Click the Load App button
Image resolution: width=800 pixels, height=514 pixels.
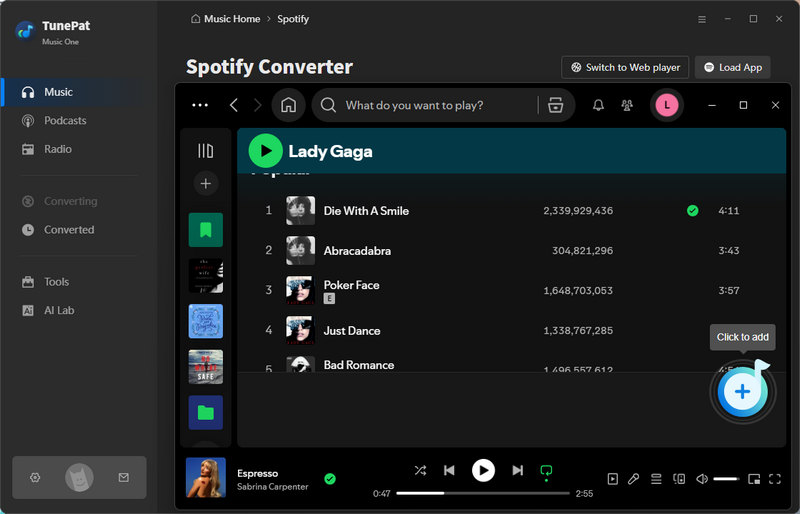point(732,67)
